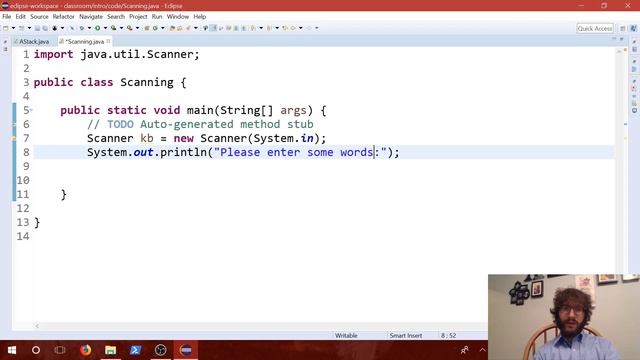Image resolution: width=640 pixels, height=360 pixels.
Task: Open File Explorer from the taskbar
Action: coord(110,350)
